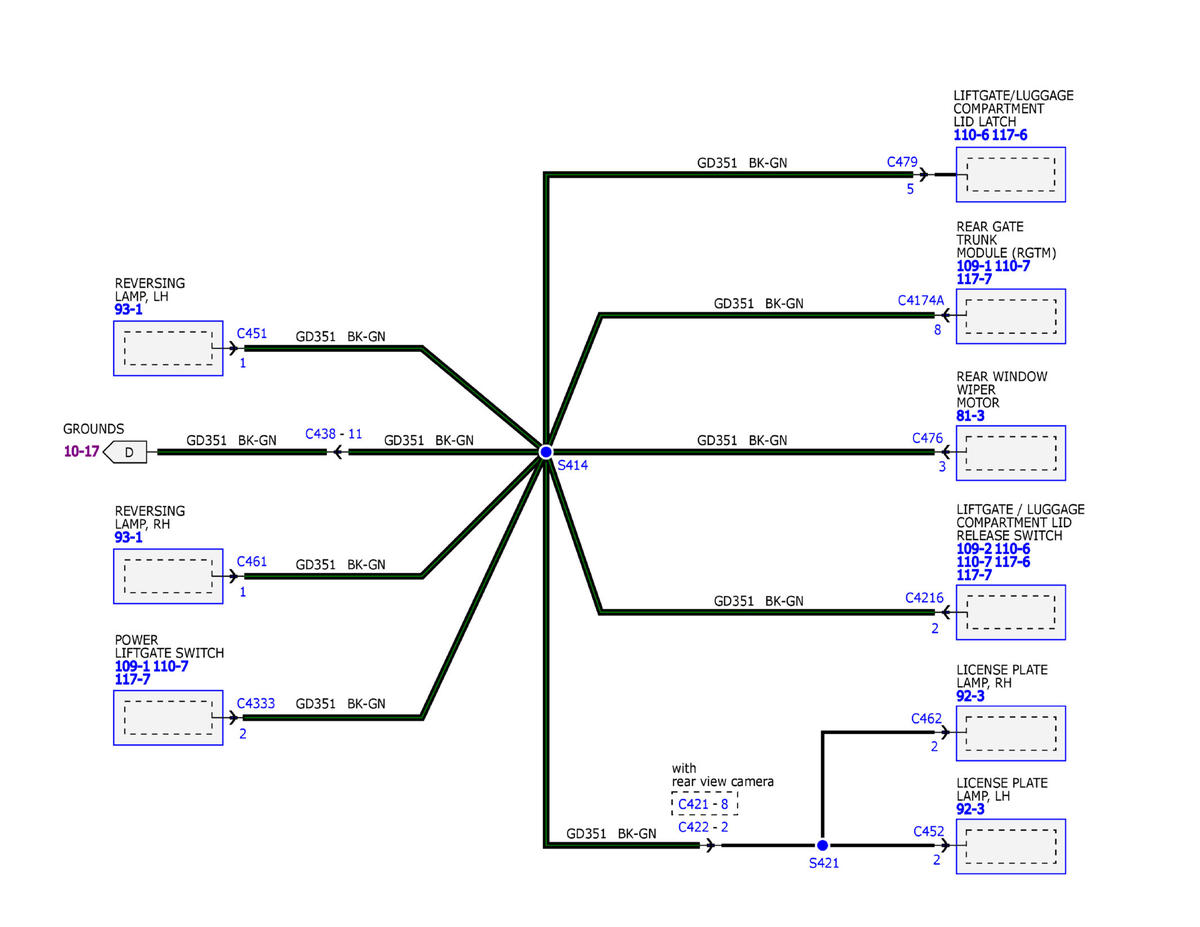Click the C438 - 11 connector label
The width and height of the screenshot is (1200, 927).
[x=333, y=435]
